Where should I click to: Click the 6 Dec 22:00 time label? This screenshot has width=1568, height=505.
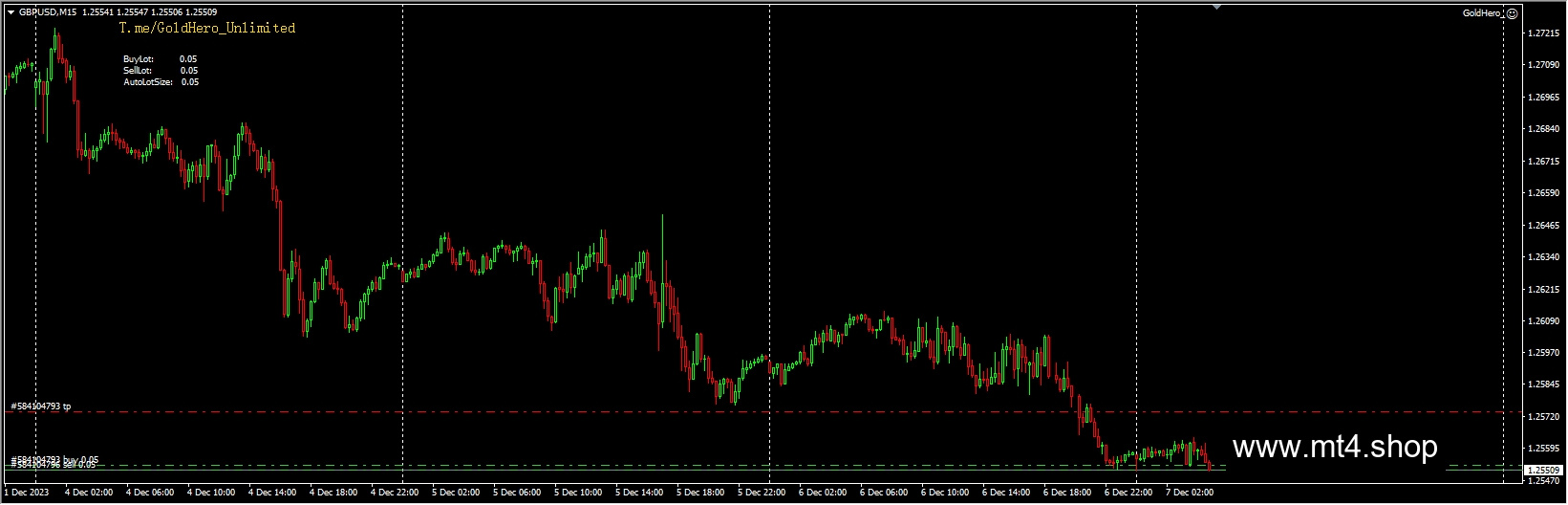pyautogui.click(x=1128, y=493)
